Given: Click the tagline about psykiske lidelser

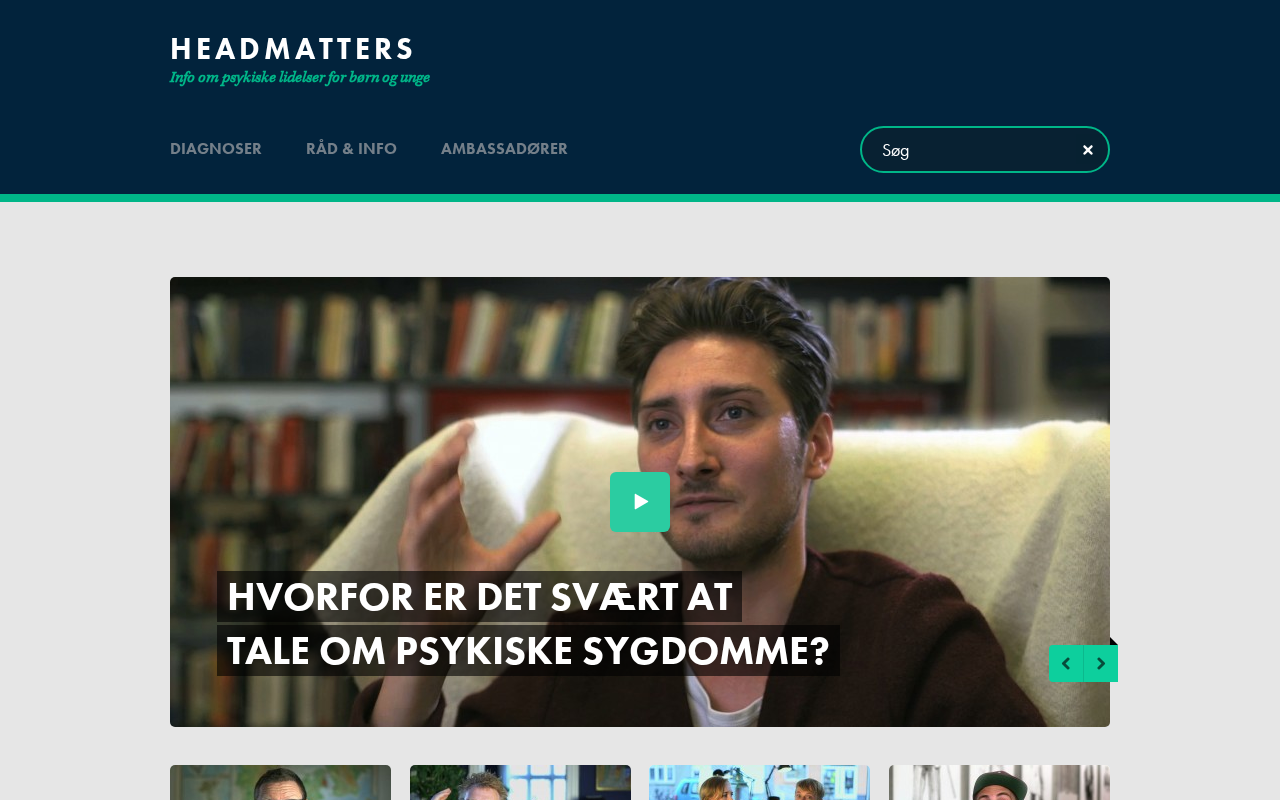Looking at the screenshot, I should [x=300, y=78].
